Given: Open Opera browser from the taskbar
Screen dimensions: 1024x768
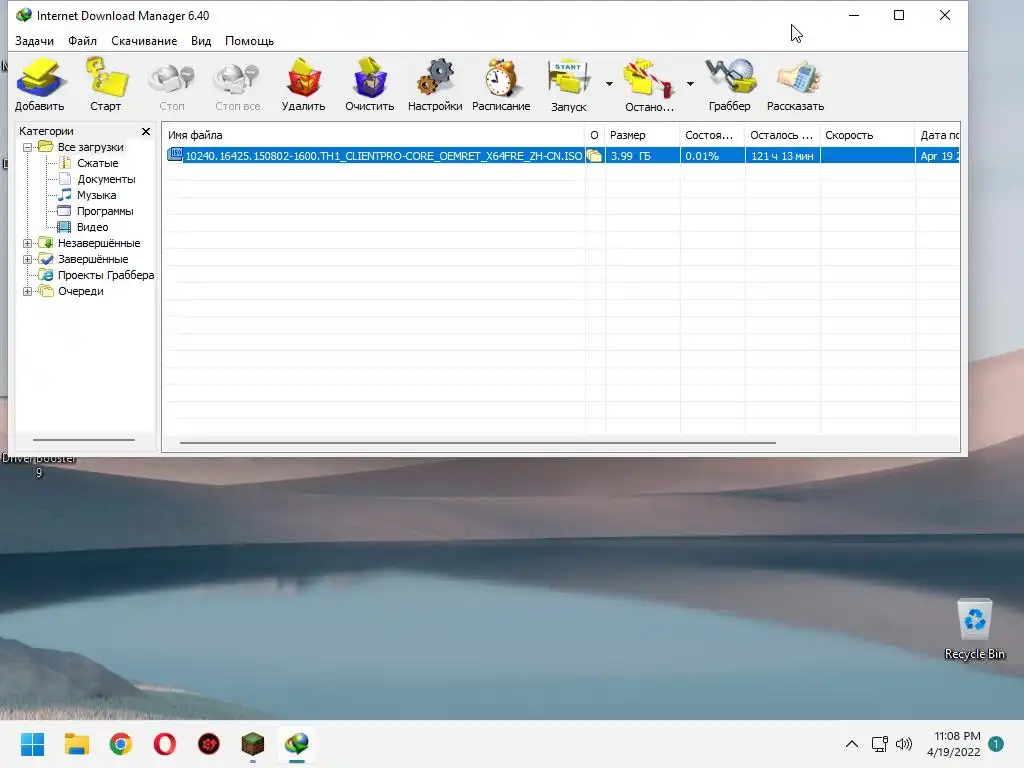Looking at the screenshot, I should [x=165, y=744].
